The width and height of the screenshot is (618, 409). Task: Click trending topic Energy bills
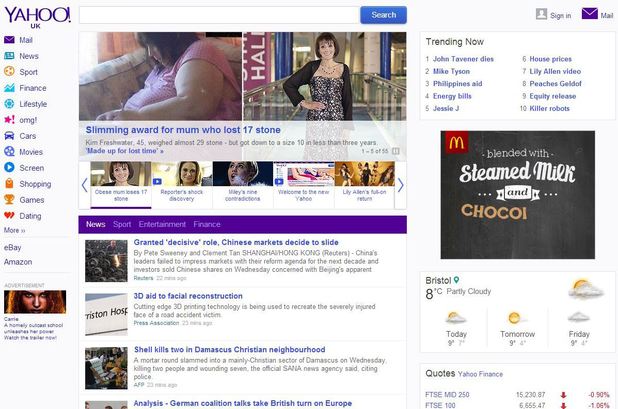pyautogui.click(x=452, y=96)
